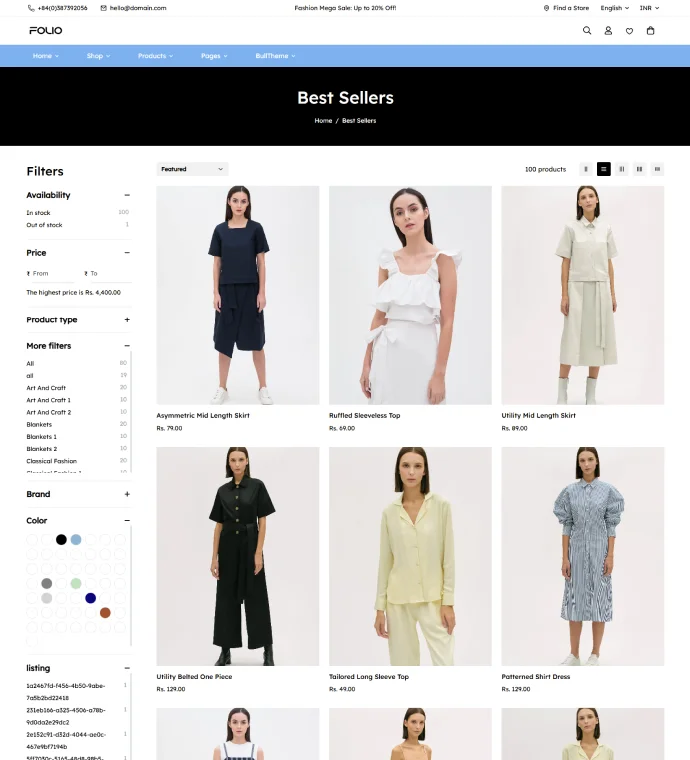Collapse the listing filter section
The width and height of the screenshot is (690, 760).
click(127, 668)
